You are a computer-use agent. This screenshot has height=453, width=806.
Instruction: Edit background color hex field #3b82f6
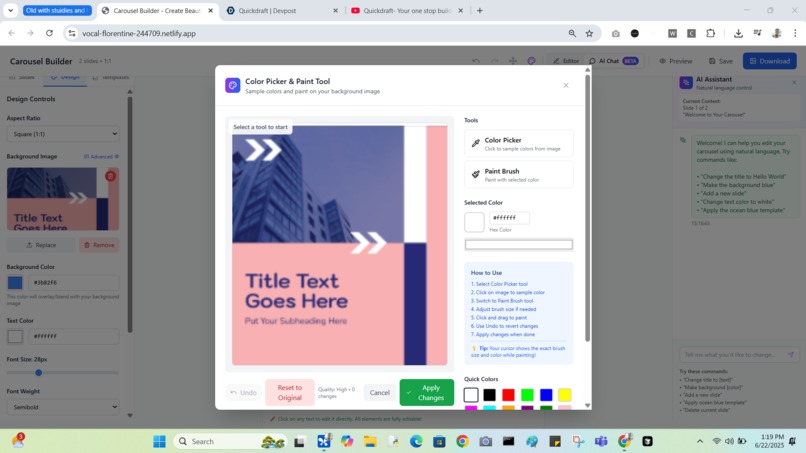click(x=74, y=282)
